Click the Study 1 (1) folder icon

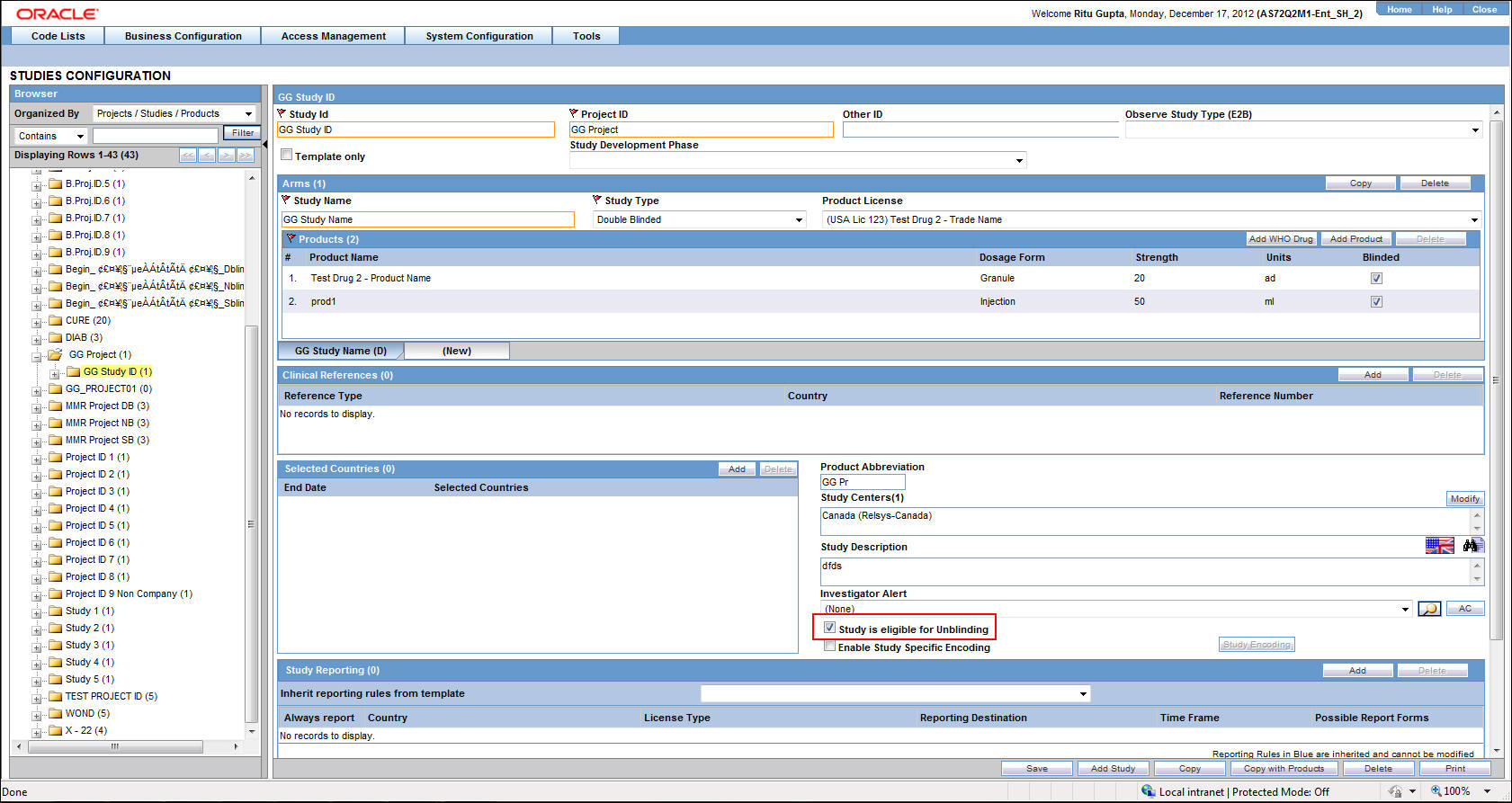pos(56,611)
